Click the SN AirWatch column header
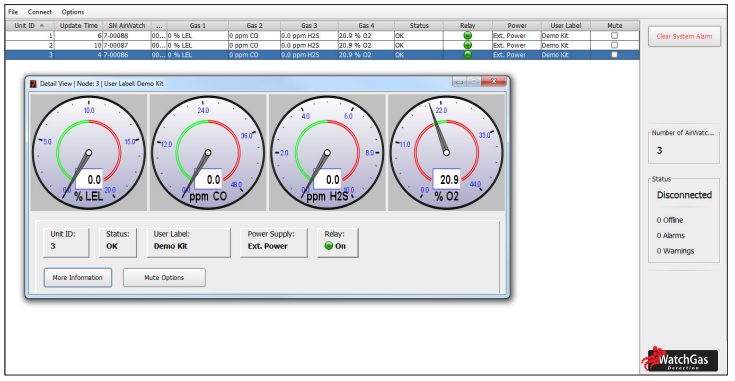 (x=127, y=26)
